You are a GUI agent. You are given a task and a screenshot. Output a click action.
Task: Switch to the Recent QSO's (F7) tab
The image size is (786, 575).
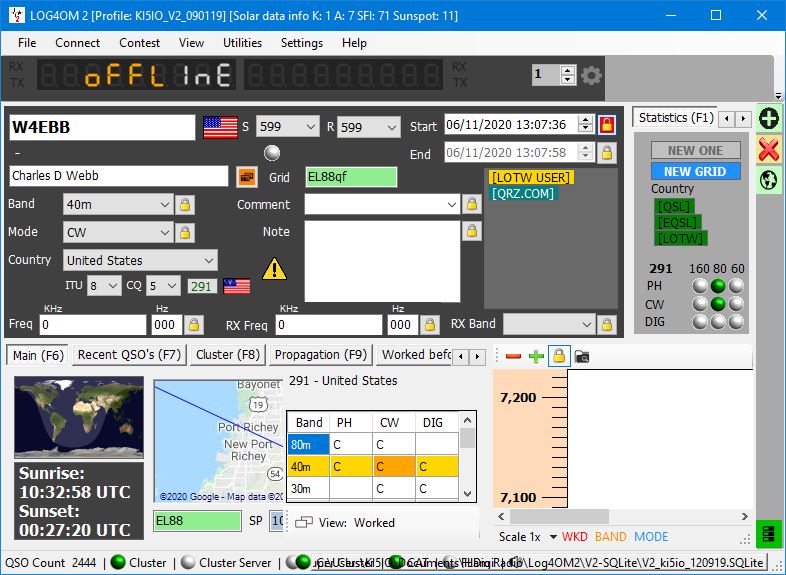tap(129, 355)
